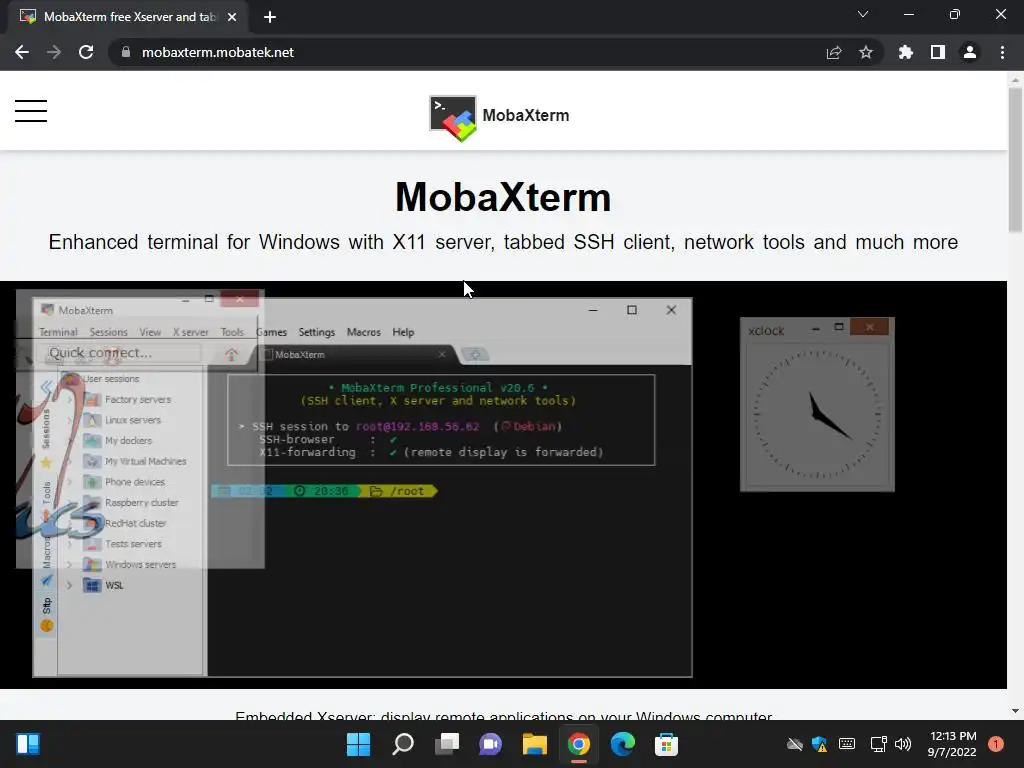
Task: Select the MobaXterm free Xserver tab
Action: click(128, 17)
